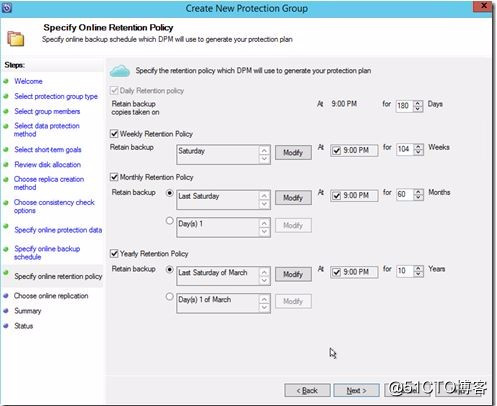Click the Summary step
The width and height of the screenshot is (497, 406).
click(28, 311)
